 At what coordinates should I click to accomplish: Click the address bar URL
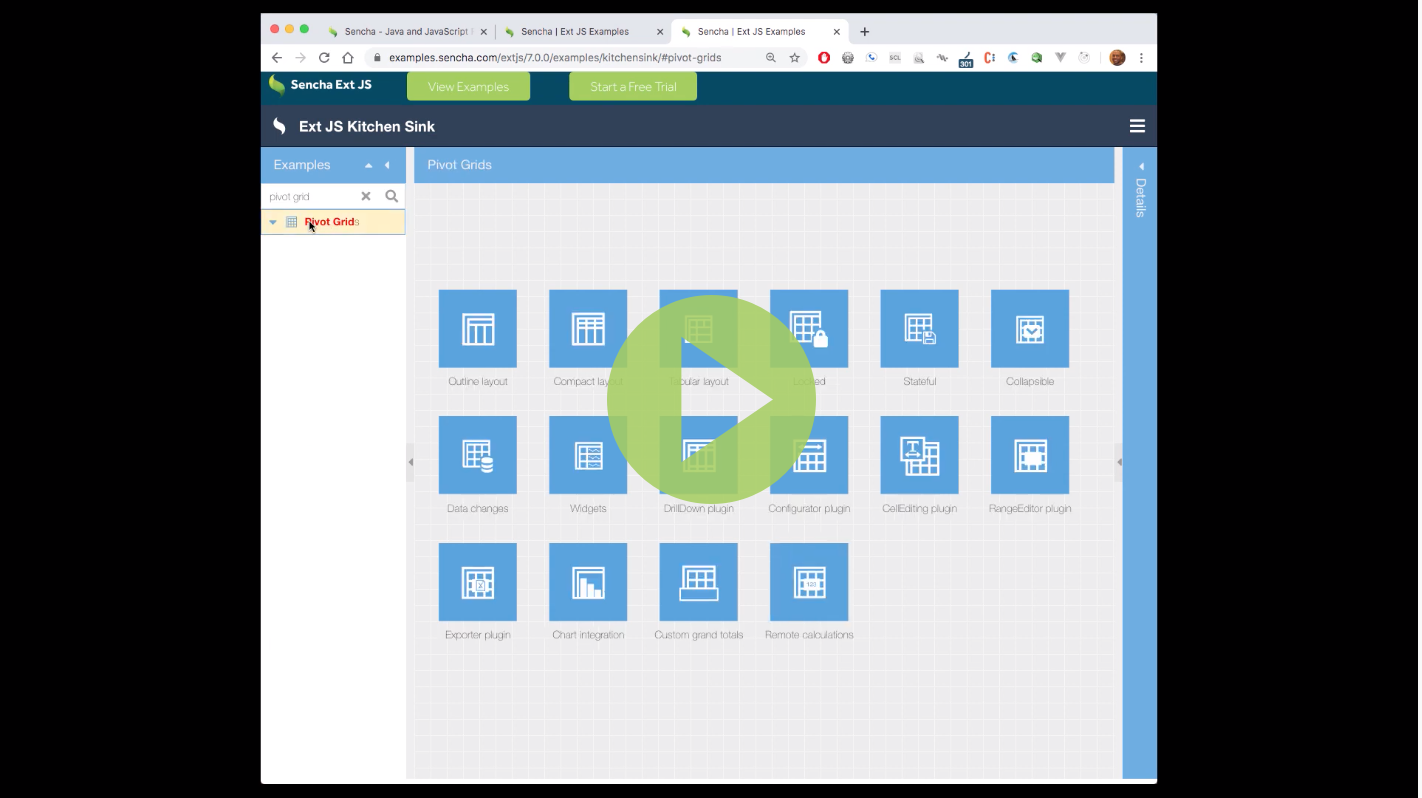(x=555, y=58)
